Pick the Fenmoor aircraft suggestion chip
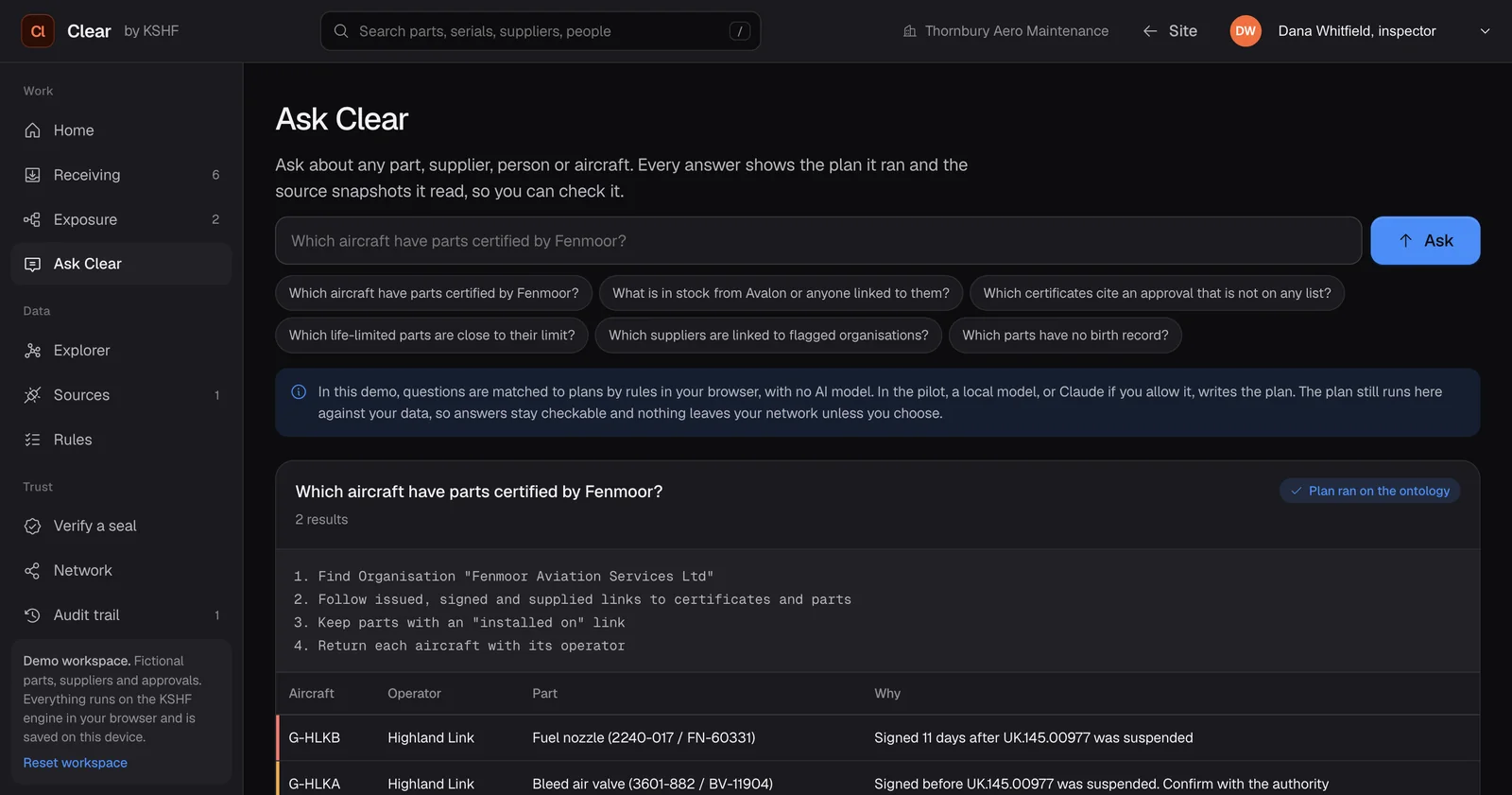This screenshot has width=1512, height=795. tap(434, 293)
